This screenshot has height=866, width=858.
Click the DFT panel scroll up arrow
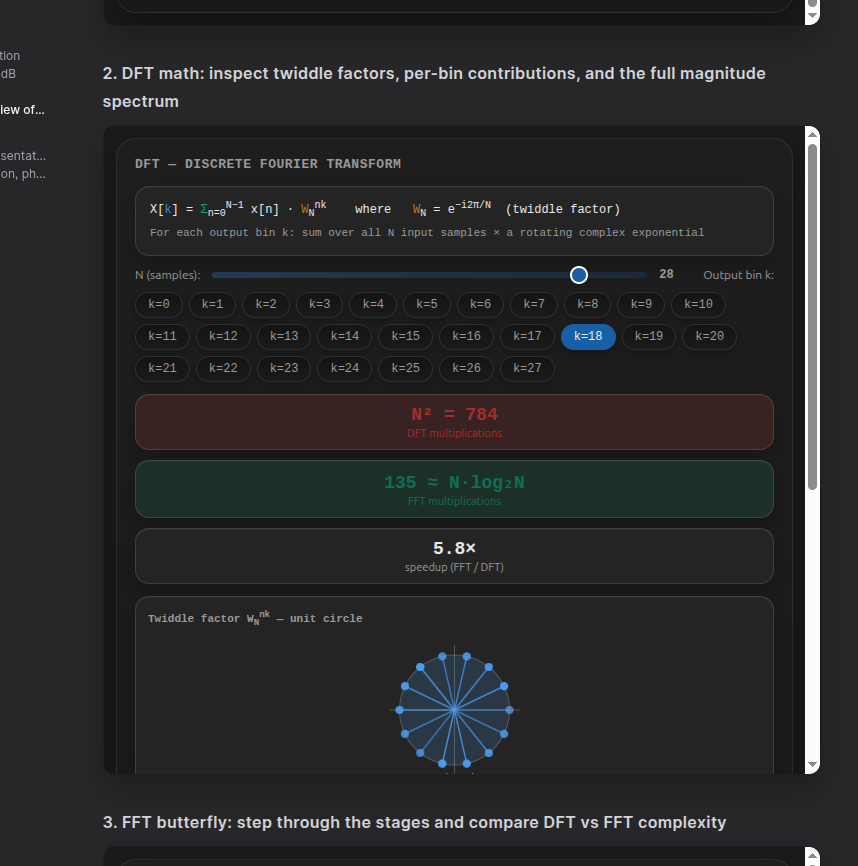[812, 134]
